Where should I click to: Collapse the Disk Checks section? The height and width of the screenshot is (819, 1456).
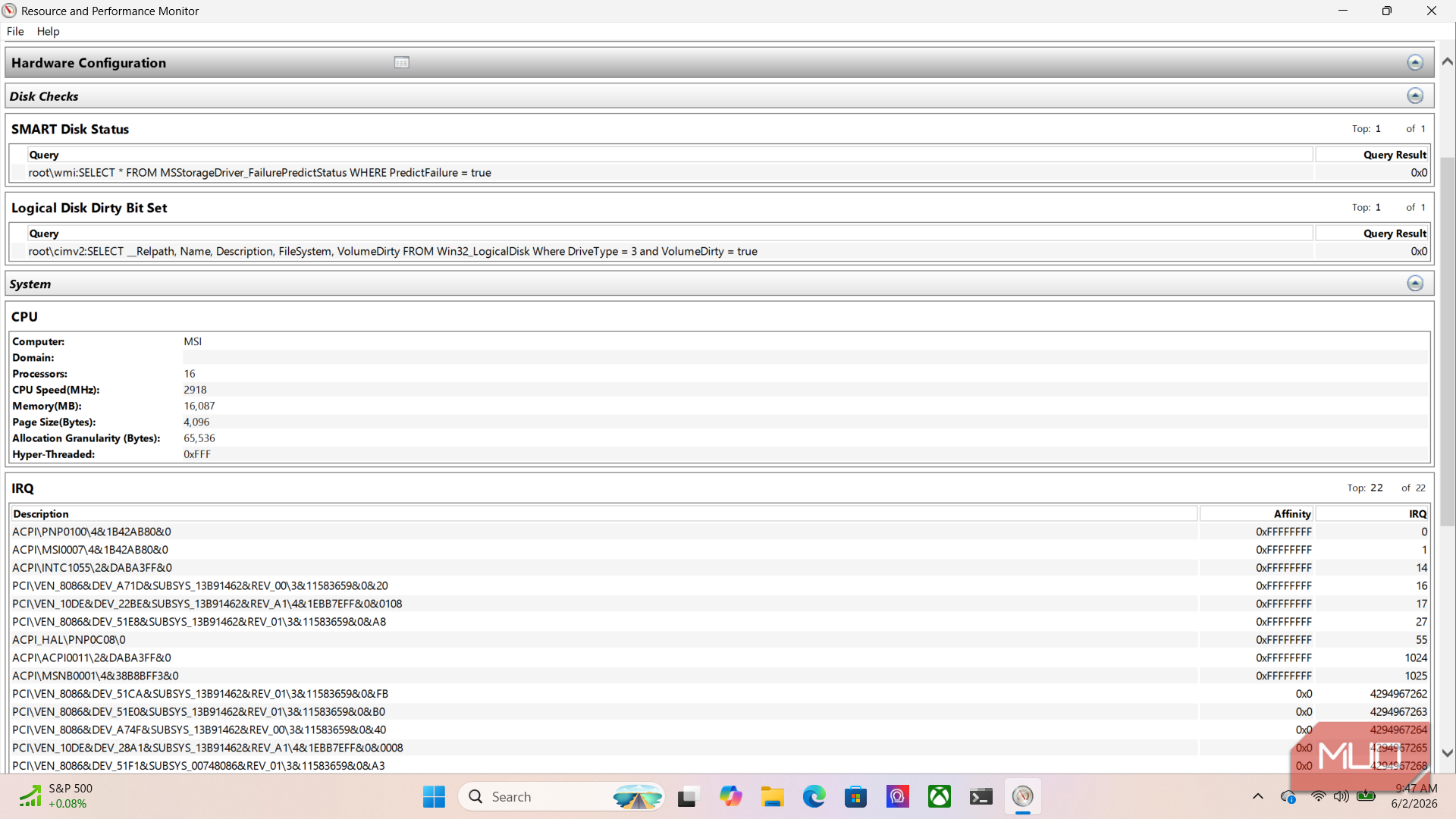[x=1415, y=96]
